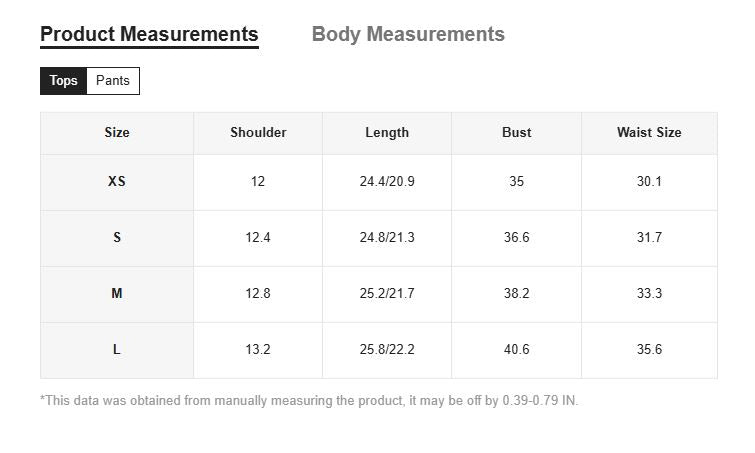755x453 pixels.
Task: Click the 13.2 shoulder measurement cell
Action: tap(258, 350)
